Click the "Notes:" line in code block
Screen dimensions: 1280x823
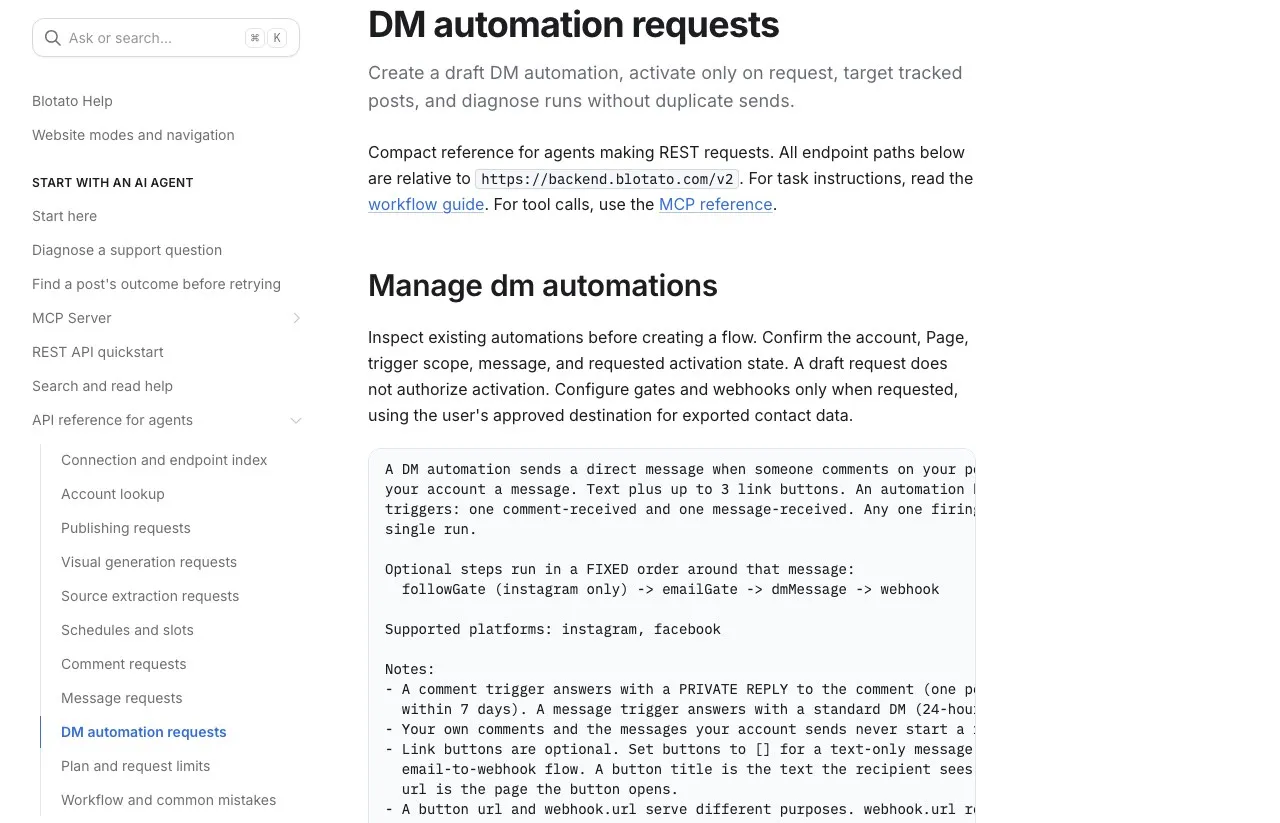click(x=410, y=669)
